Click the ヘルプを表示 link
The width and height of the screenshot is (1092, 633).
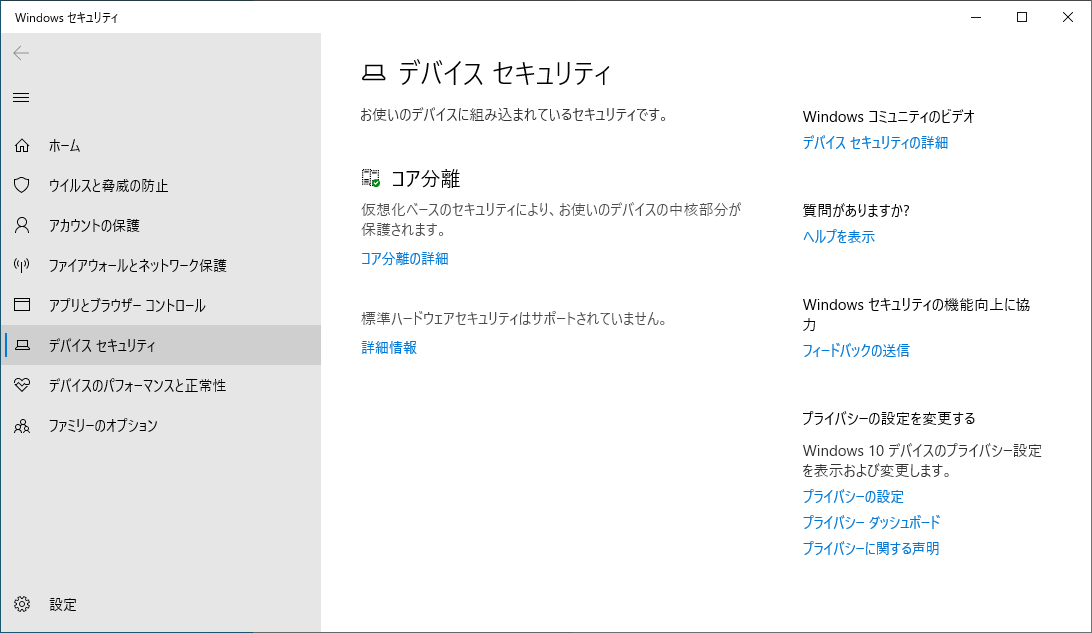pos(838,237)
